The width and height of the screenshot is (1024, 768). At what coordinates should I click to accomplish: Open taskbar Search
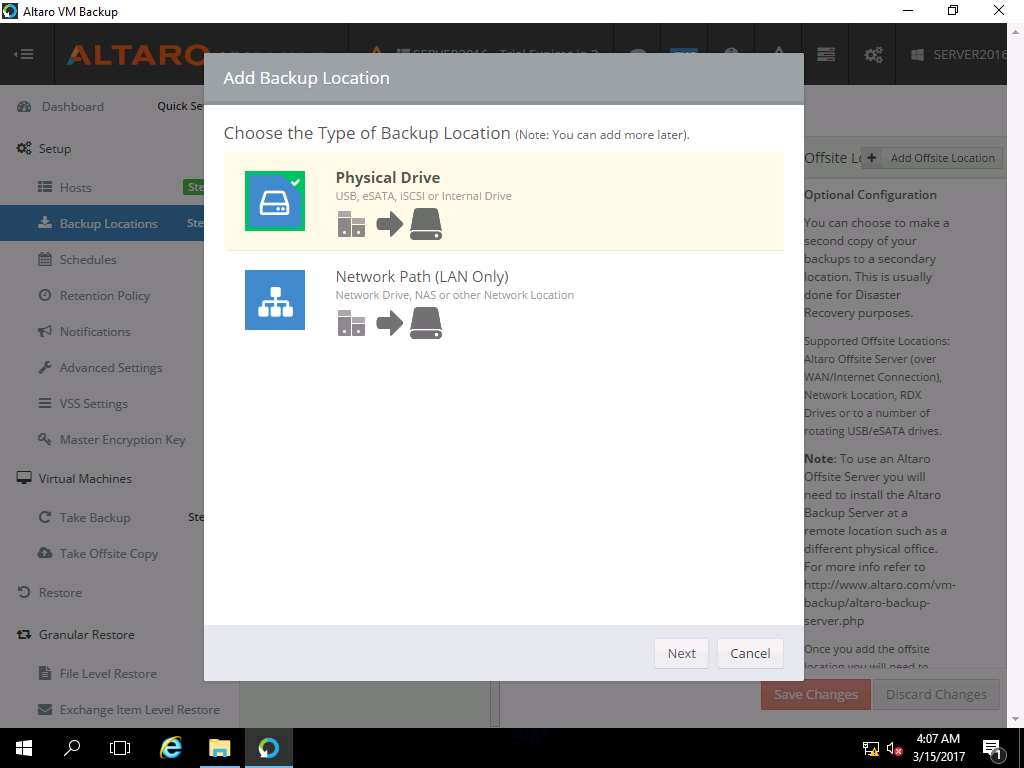tap(72, 748)
